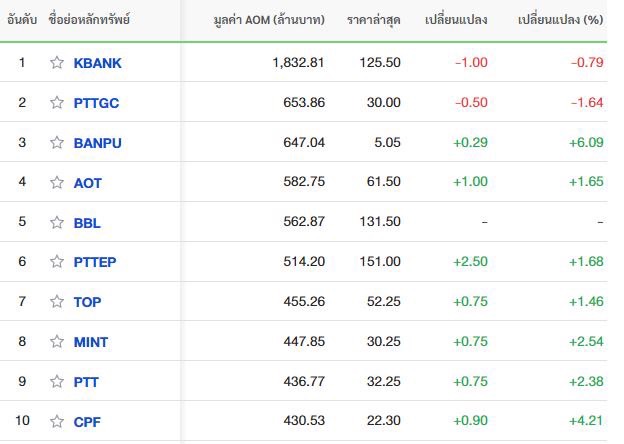Viewport: 624px width, 444px height.
Task: Toggle favorite star for KBANK
Action: click(57, 62)
